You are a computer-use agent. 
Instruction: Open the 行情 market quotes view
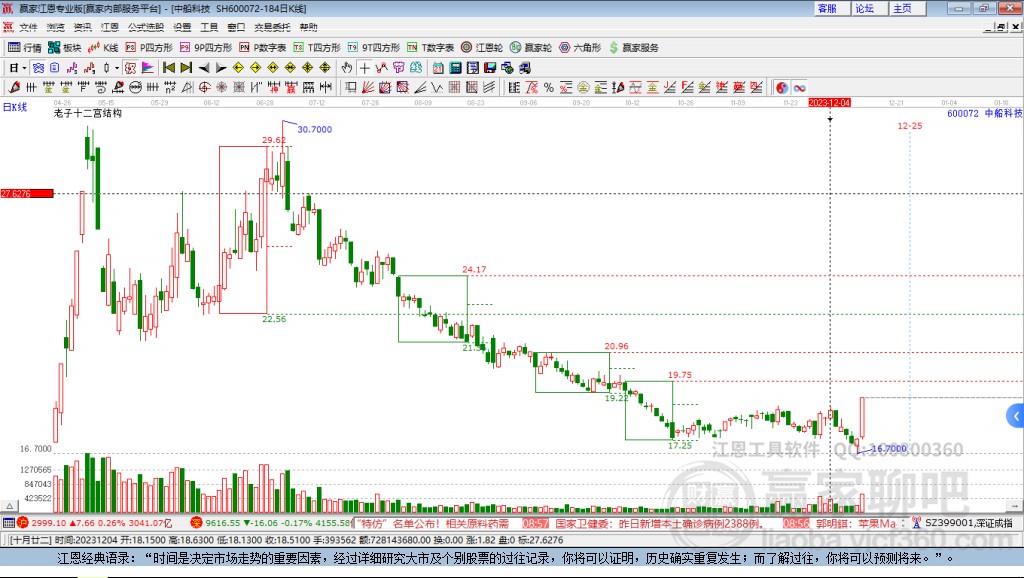pyautogui.click(x=25, y=48)
